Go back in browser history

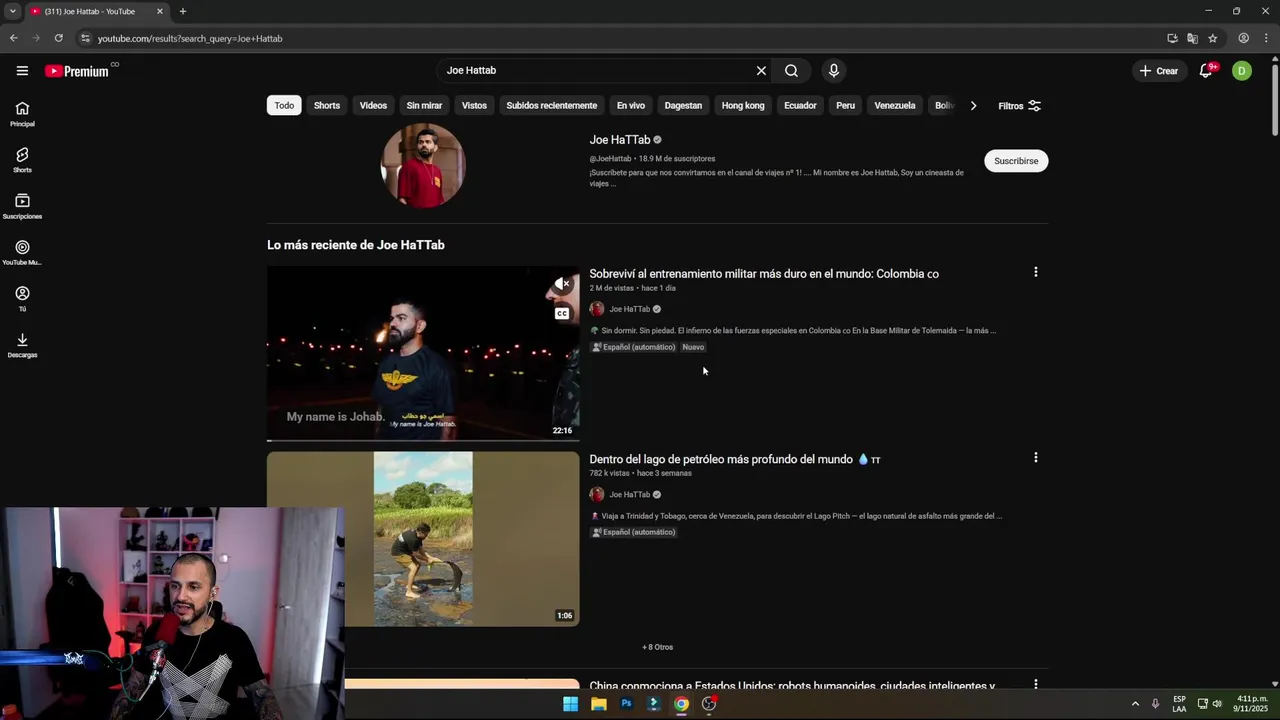click(x=13, y=38)
